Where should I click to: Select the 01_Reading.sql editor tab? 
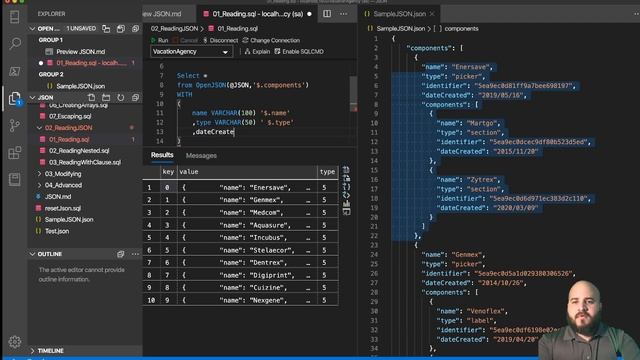pos(258,14)
